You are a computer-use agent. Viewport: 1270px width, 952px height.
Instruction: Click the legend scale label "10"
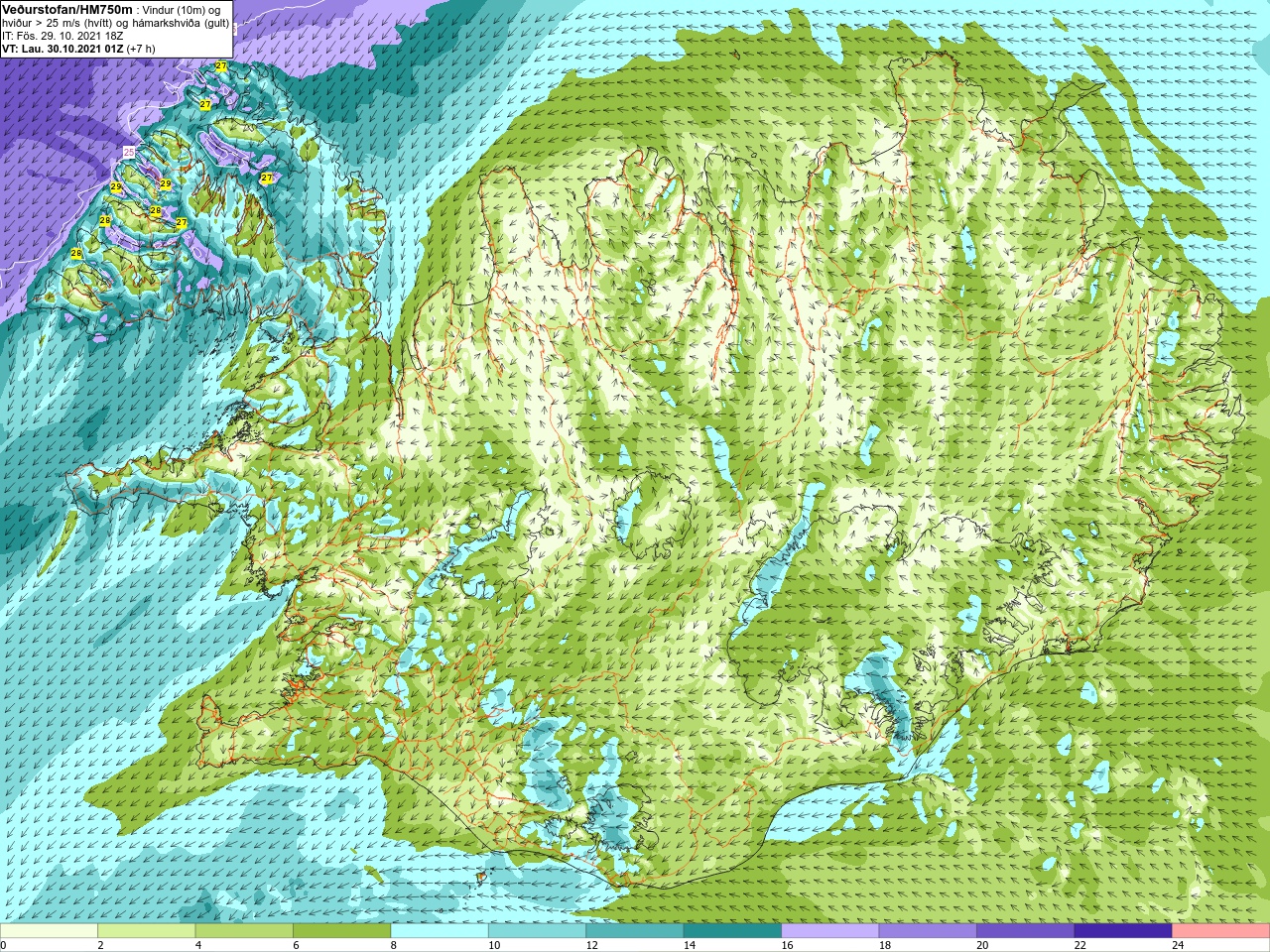pyautogui.click(x=494, y=945)
